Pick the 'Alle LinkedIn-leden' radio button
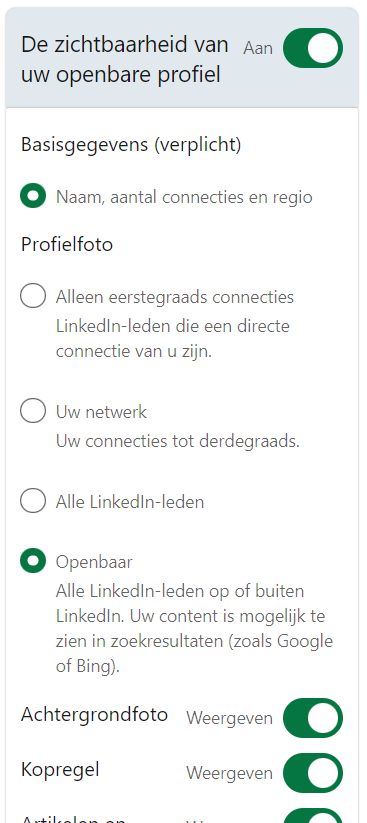This screenshot has height=823, width=367. pyautogui.click(x=33, y=501)
